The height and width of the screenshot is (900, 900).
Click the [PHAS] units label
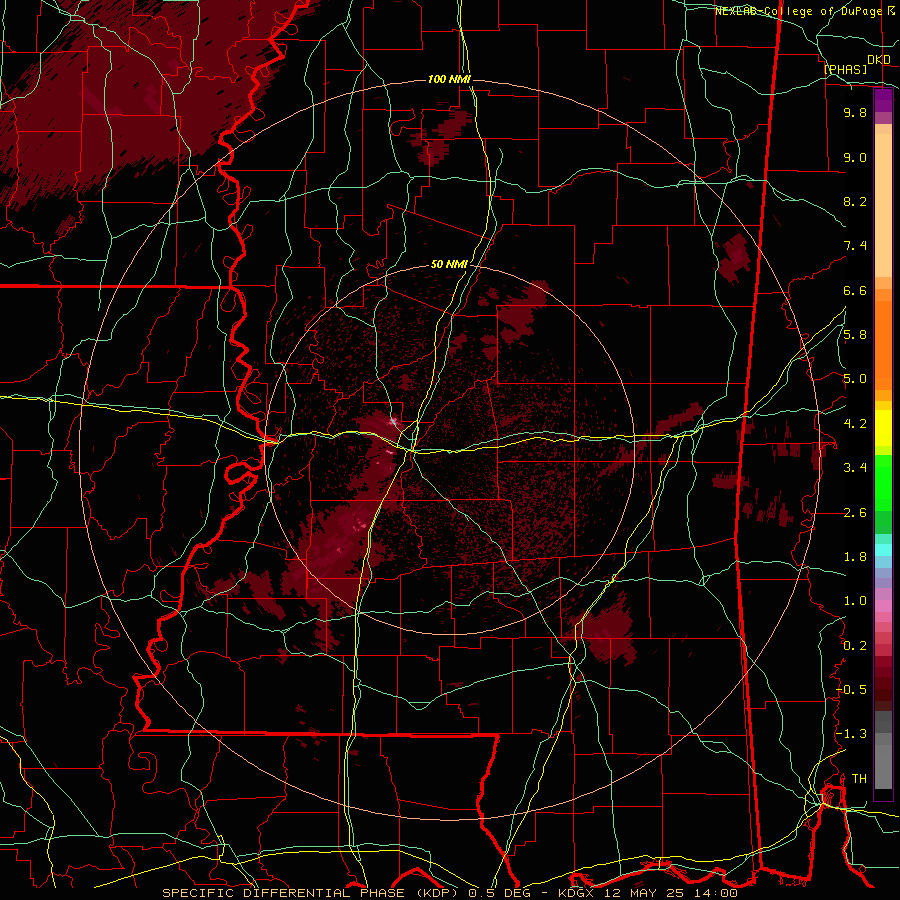(x=845, y=70)
